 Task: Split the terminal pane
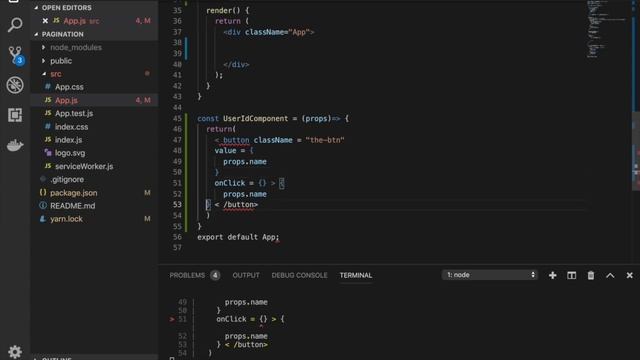tap(571, 276)
